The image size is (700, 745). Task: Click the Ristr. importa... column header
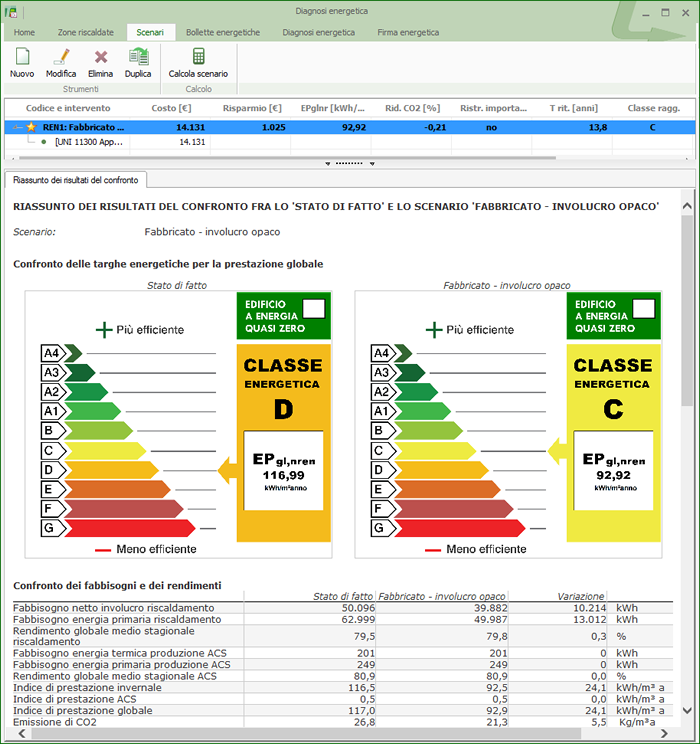click(493, 108)
